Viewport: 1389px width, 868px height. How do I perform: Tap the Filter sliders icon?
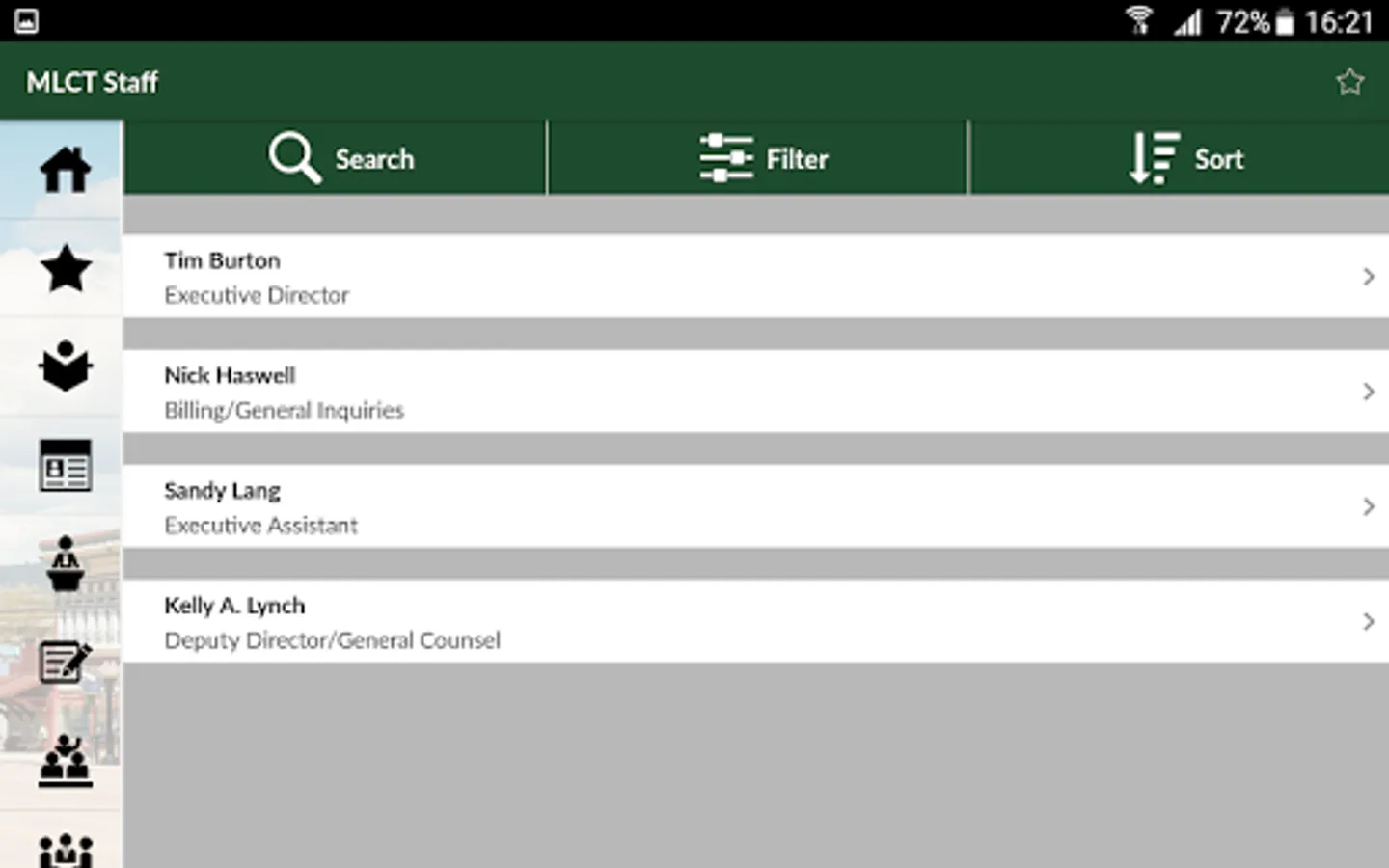(x=726, y=158)
